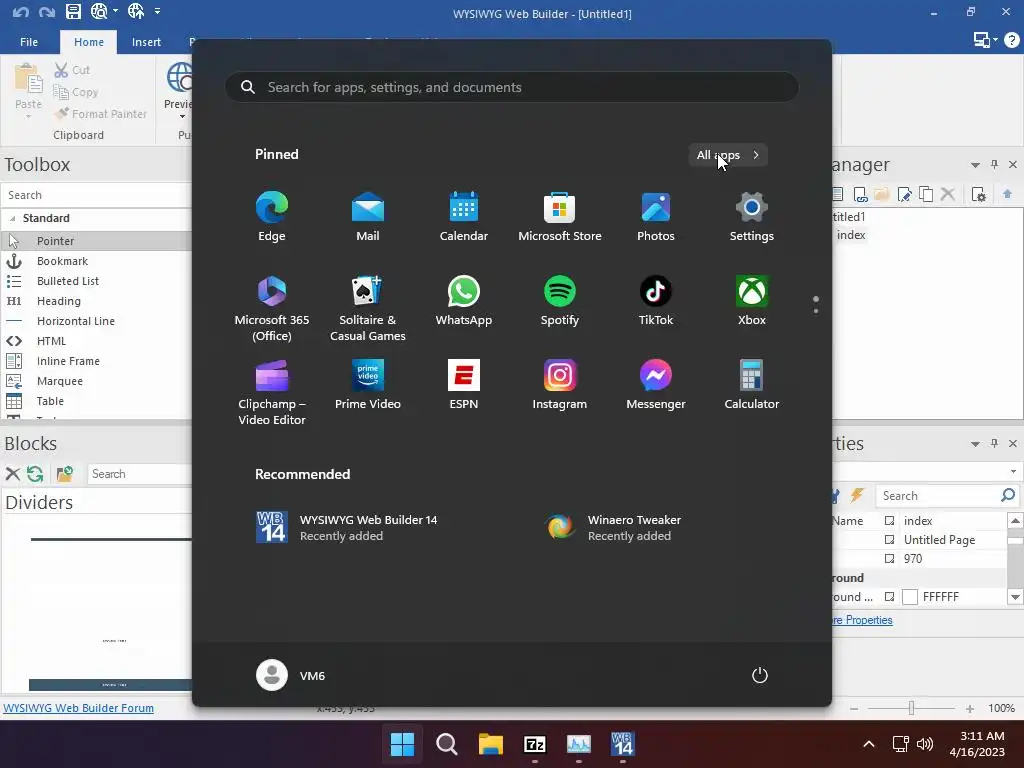Open the Calculator app
This screenshot has width=1024, height=768.
click(x=752, y=385)
